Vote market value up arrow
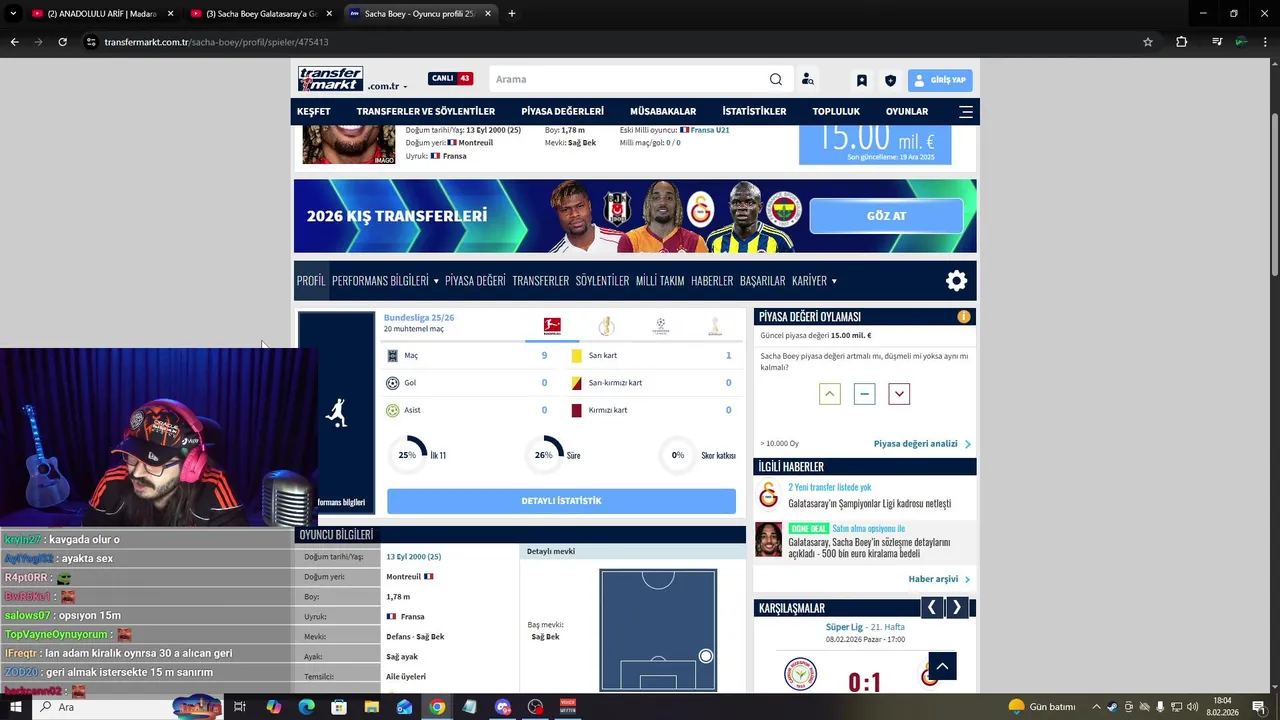 [x=830, y=394]
